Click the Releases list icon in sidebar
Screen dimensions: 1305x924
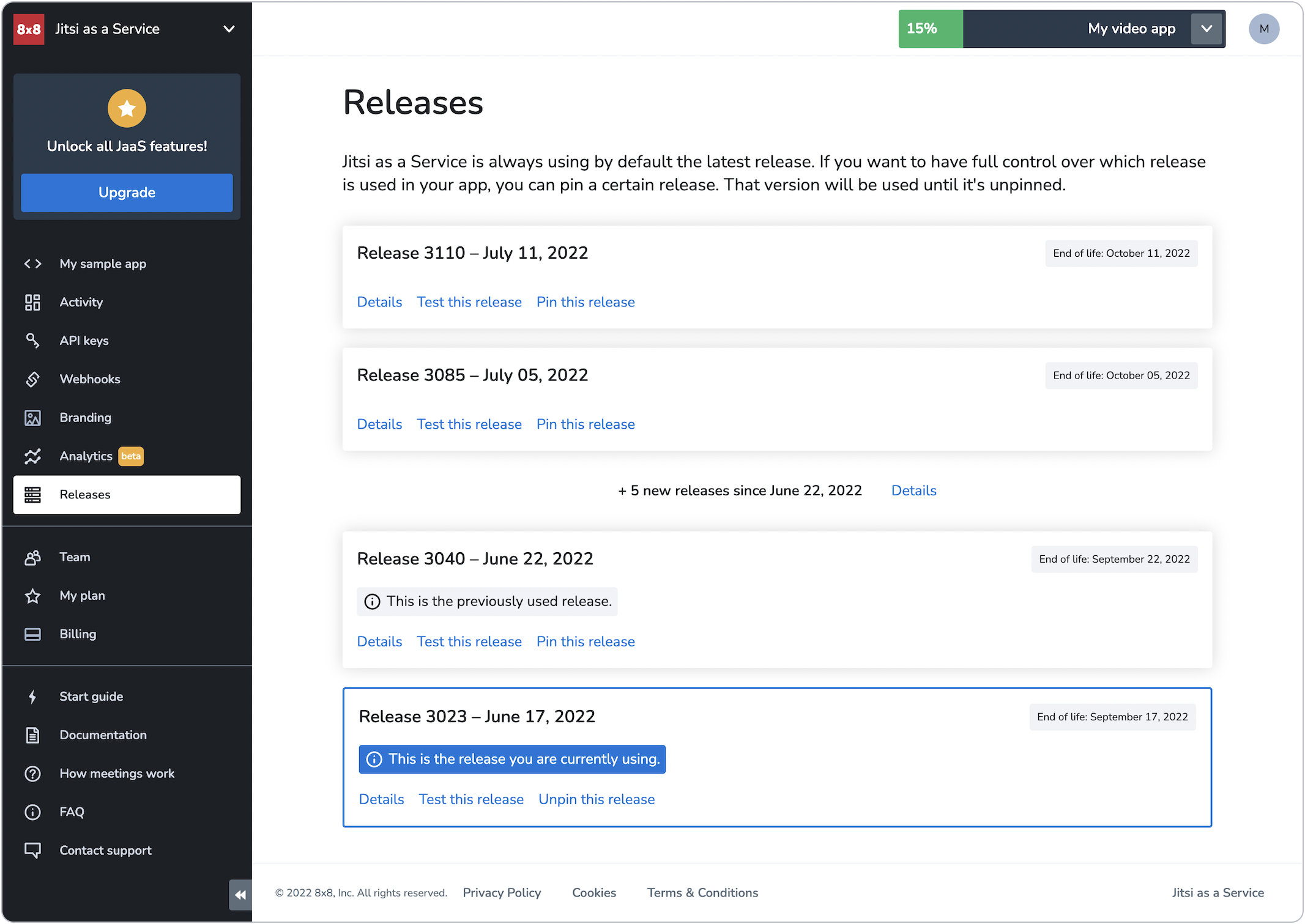pyautogui.click(x=32, y=495)
